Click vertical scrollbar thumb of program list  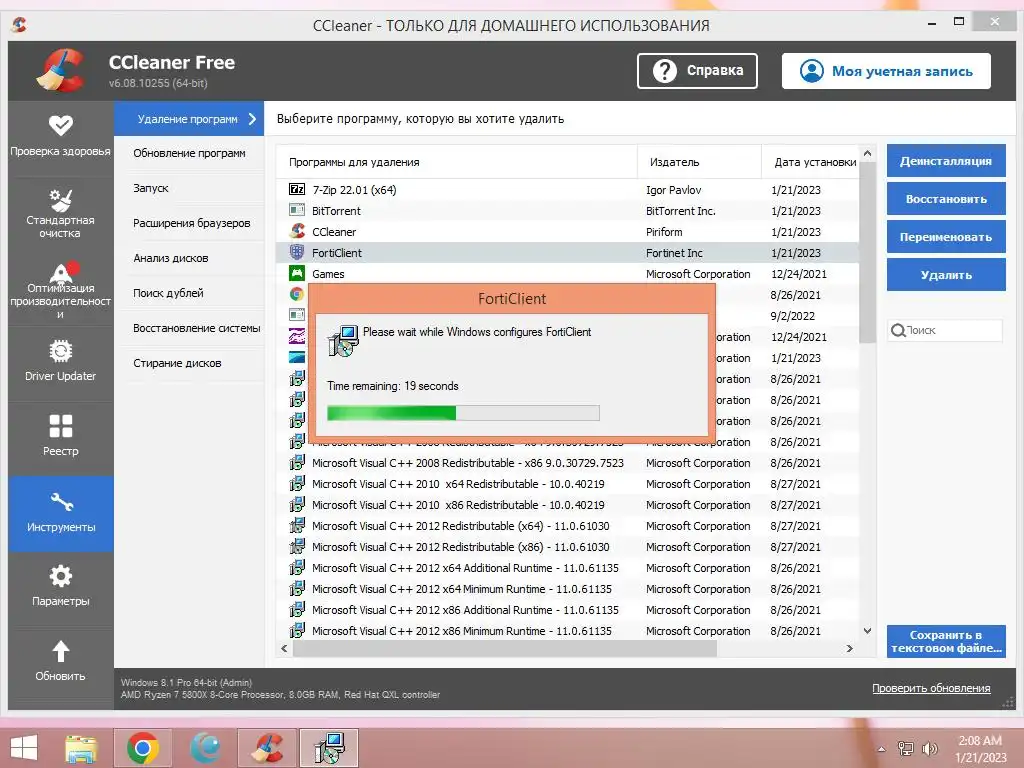point(867,253)
